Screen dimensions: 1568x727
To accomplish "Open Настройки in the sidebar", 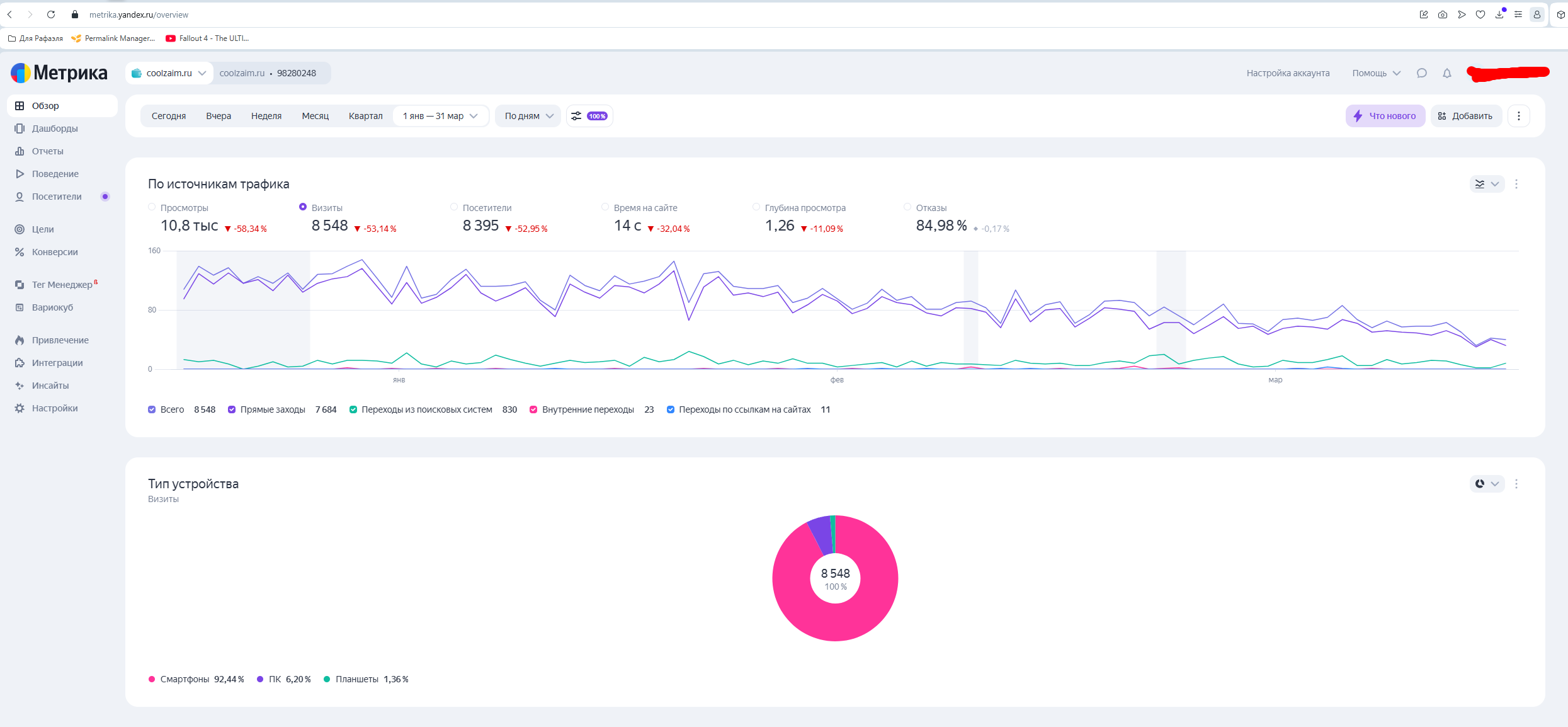I will click(55, 408).
